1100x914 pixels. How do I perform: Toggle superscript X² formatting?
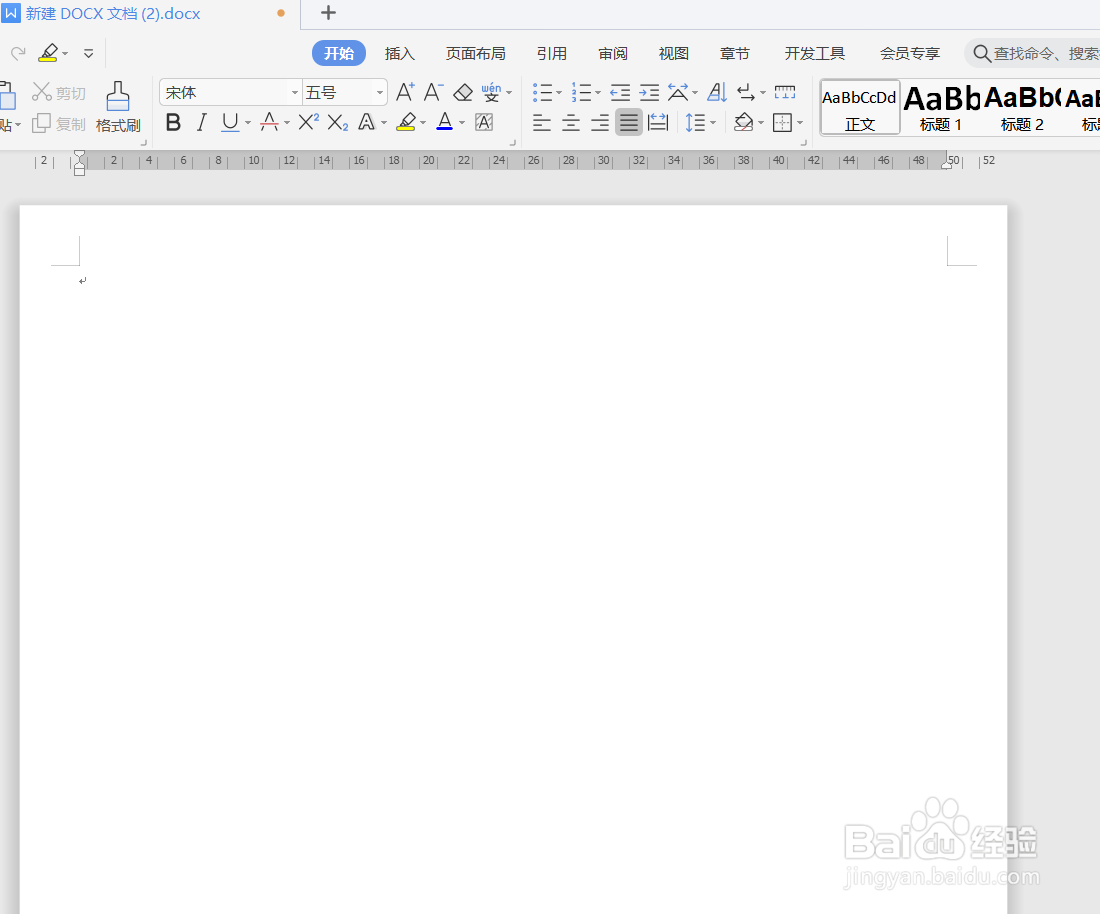tap(309, 122)
